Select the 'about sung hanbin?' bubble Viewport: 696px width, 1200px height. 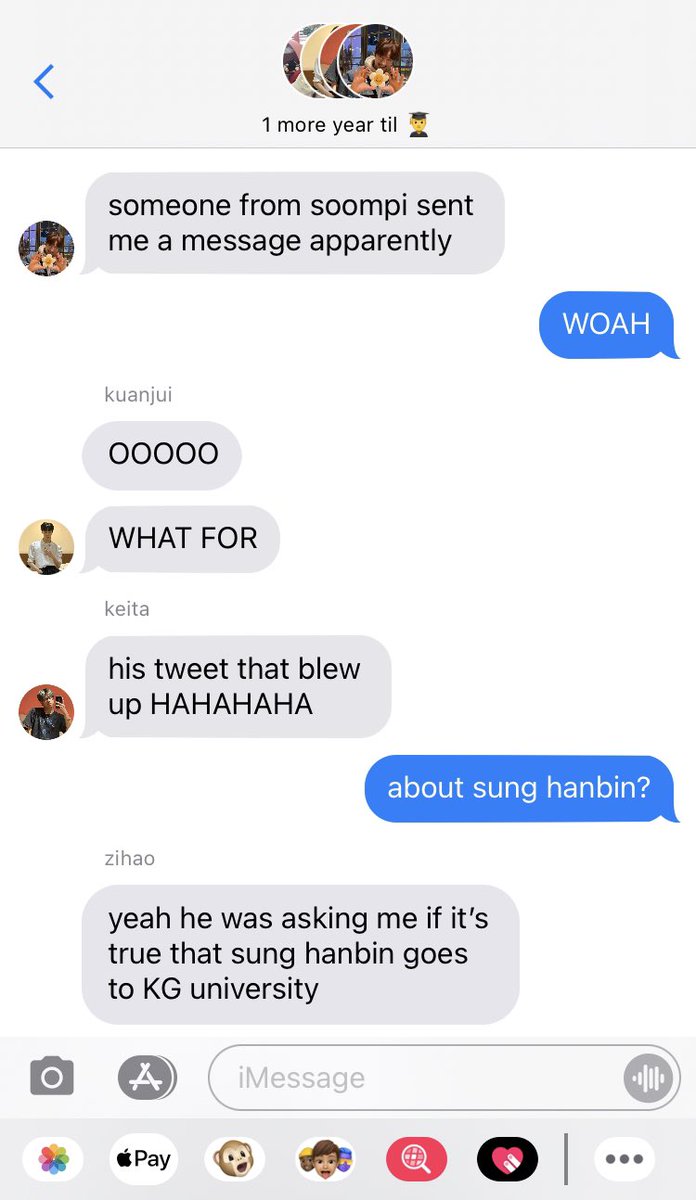(519, 788)
